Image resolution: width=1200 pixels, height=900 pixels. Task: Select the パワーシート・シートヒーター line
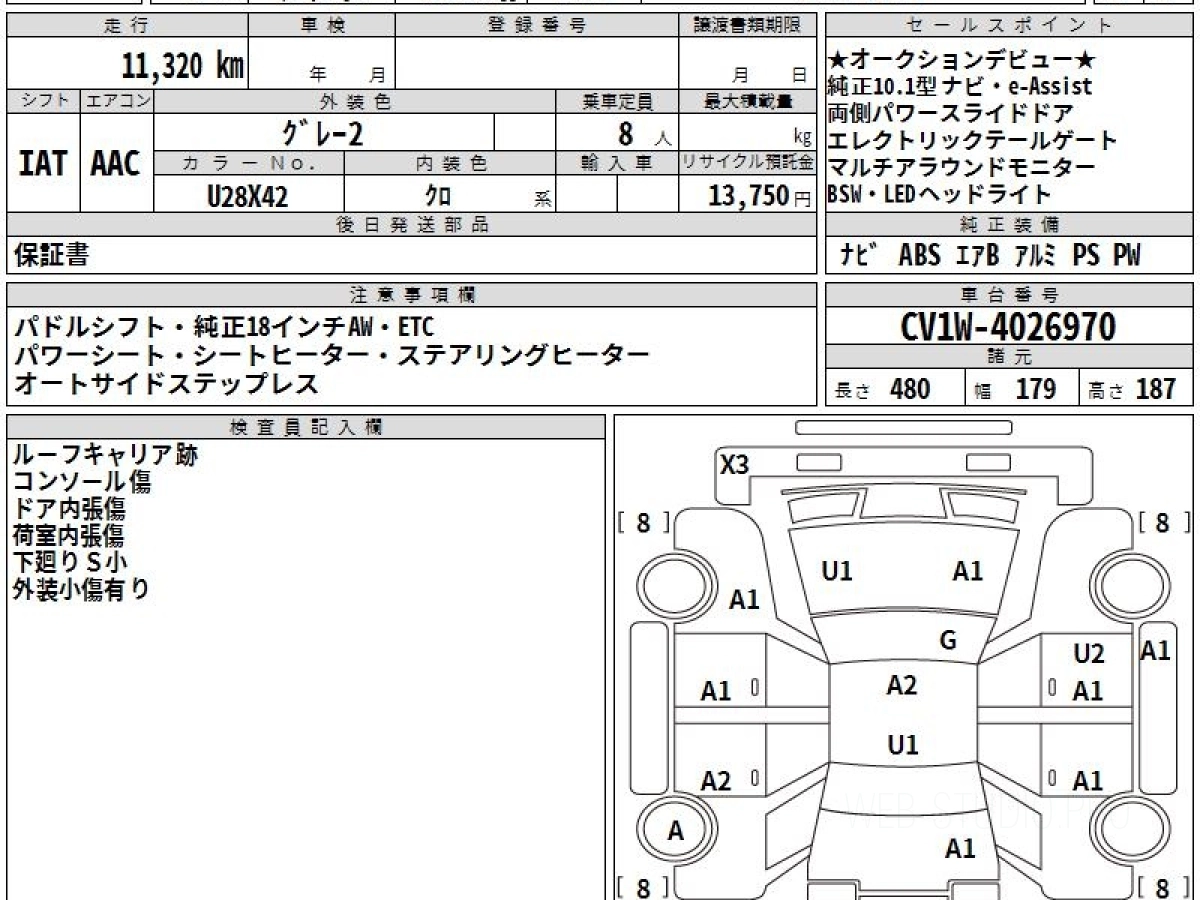coord(332,354)
